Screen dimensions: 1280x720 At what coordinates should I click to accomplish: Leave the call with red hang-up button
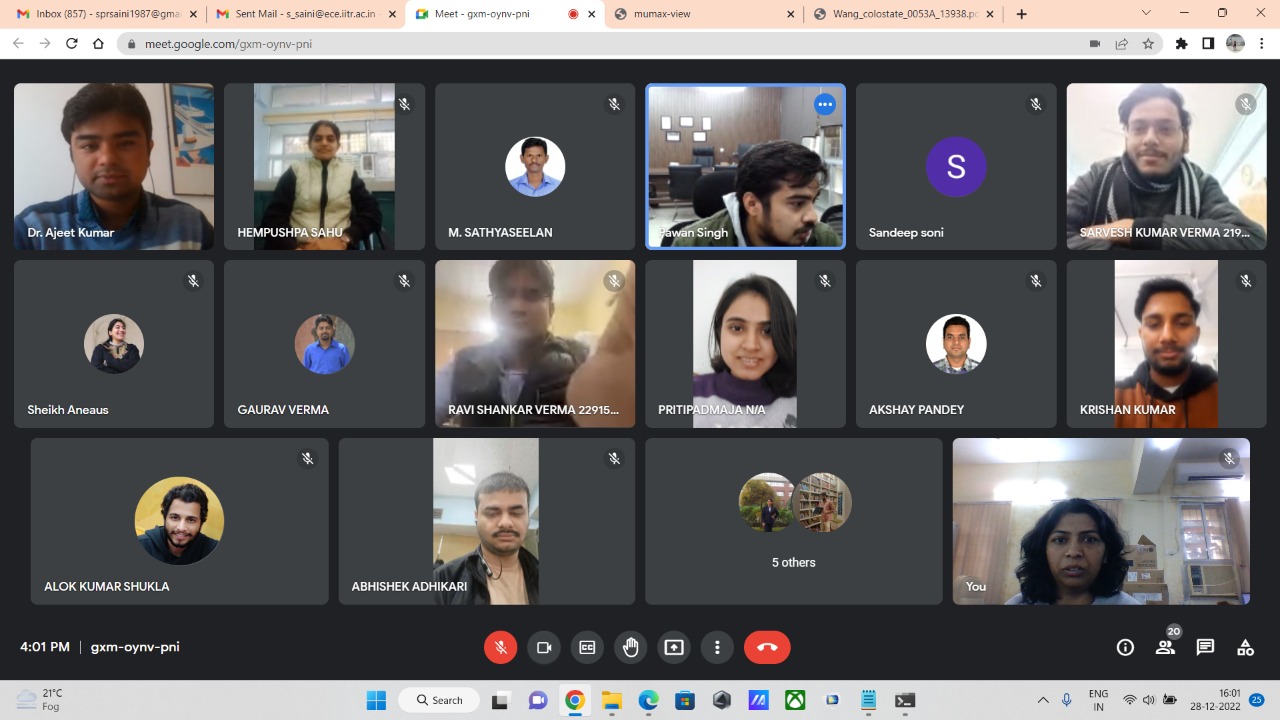point(767,647)
